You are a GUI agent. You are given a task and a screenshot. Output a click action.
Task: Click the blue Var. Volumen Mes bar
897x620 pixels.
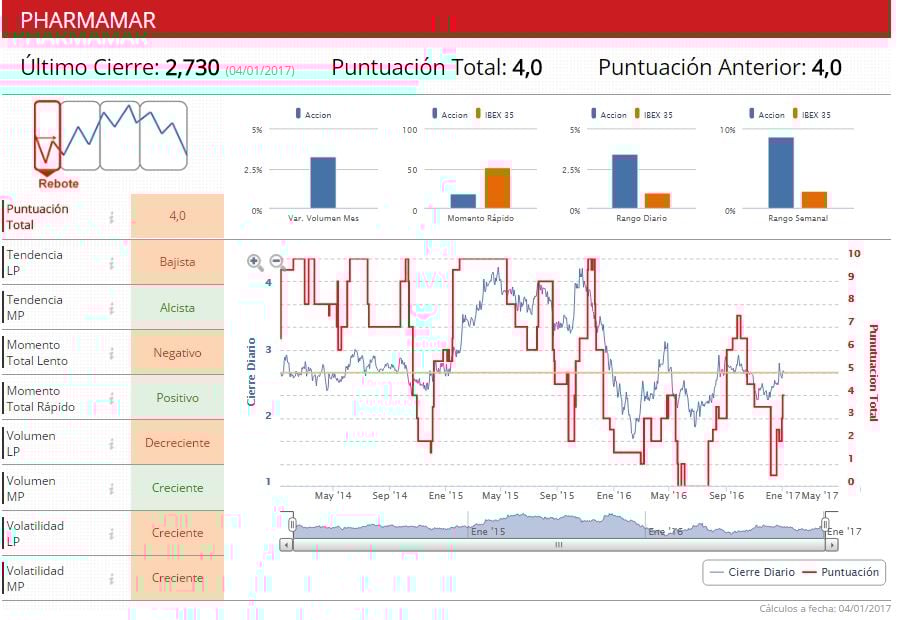tap(323, 182)
